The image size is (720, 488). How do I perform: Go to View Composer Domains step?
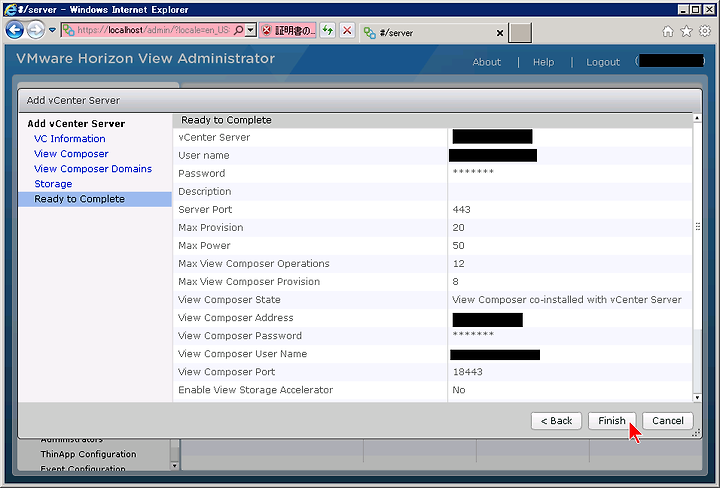coord(93,169)
